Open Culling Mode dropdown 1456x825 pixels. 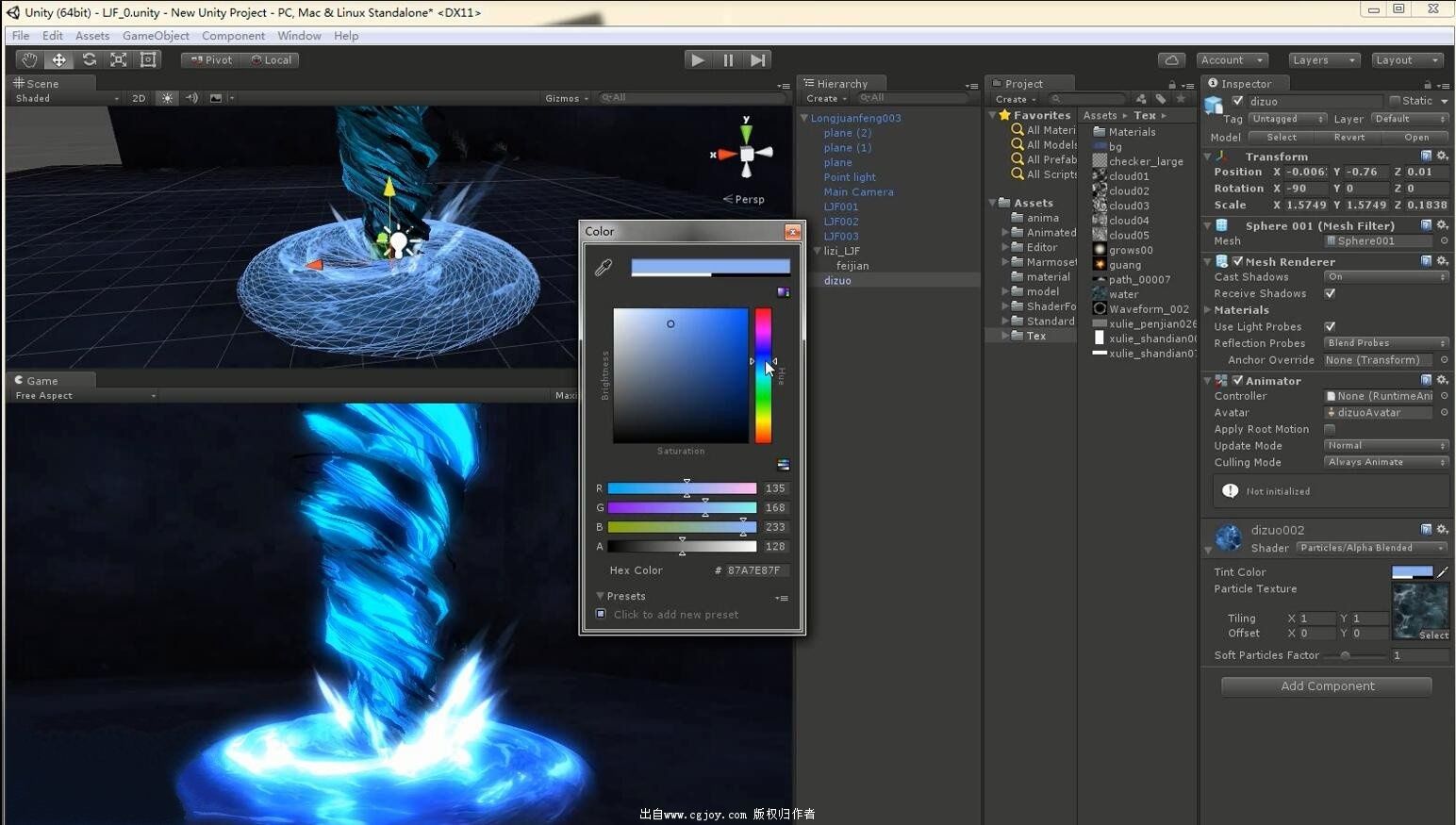point(1386,462)
